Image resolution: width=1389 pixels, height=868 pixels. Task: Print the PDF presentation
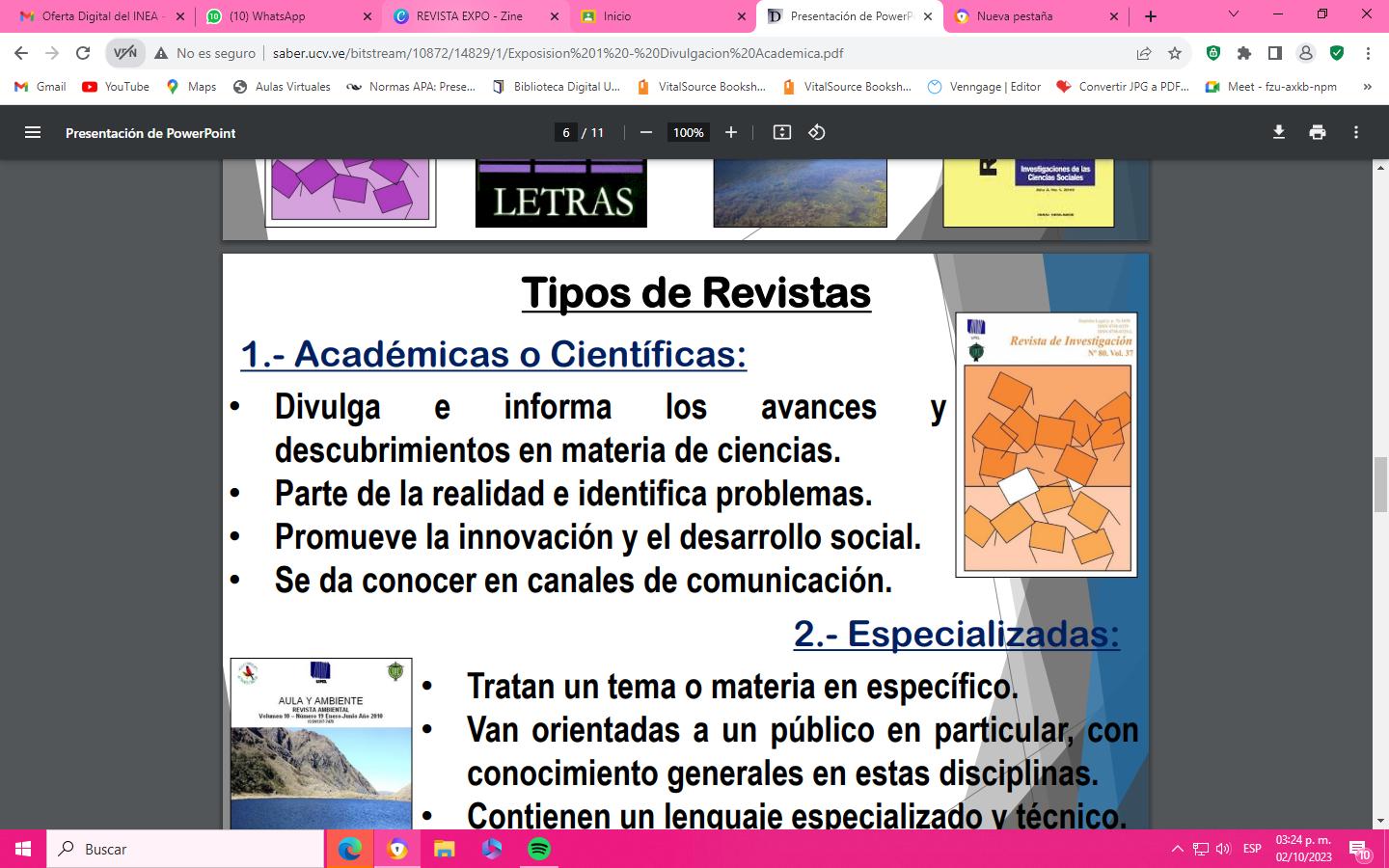(x=1318, y=133)
